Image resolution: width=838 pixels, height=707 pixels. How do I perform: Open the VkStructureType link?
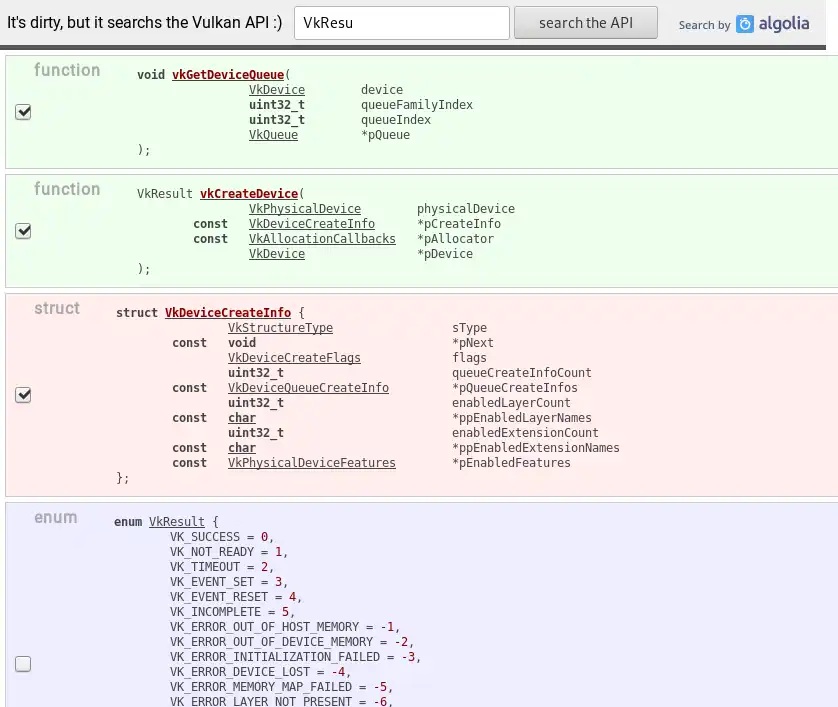coord(281,328)
